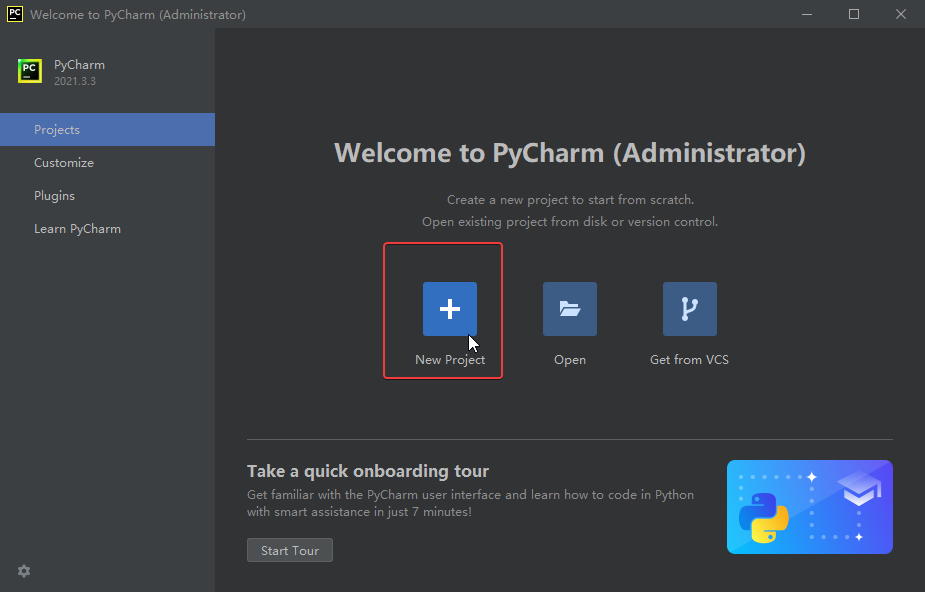Click the Open folder icon
Viewport: 925px width, 592px height.
[570, 309]
